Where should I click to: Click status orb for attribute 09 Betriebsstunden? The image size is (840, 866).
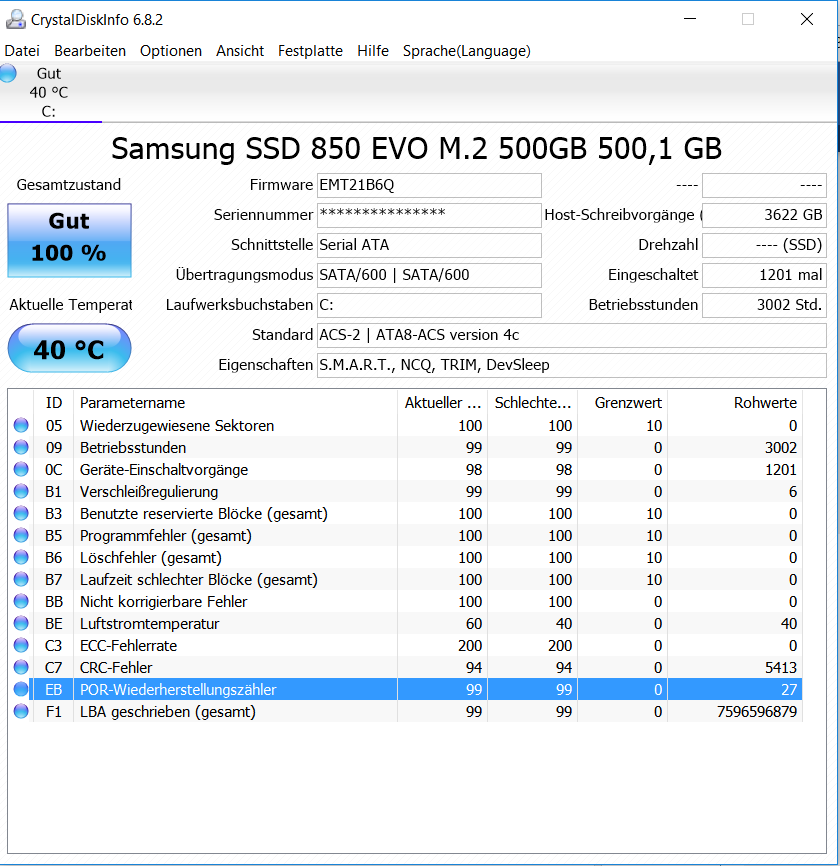point(21,447)
